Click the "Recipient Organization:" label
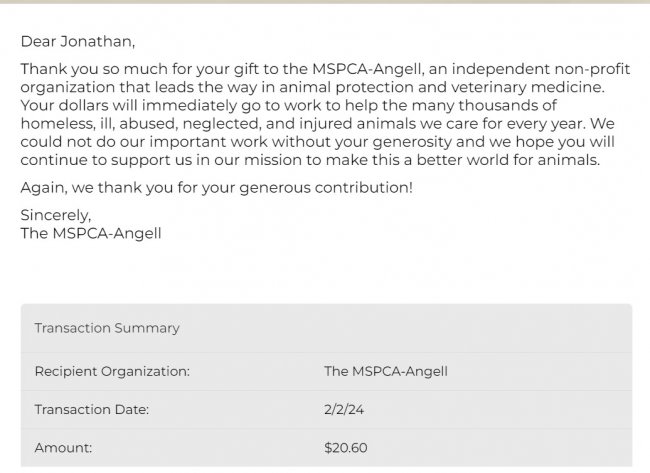Viewport: 650px width, 473px height. (112, 371)
